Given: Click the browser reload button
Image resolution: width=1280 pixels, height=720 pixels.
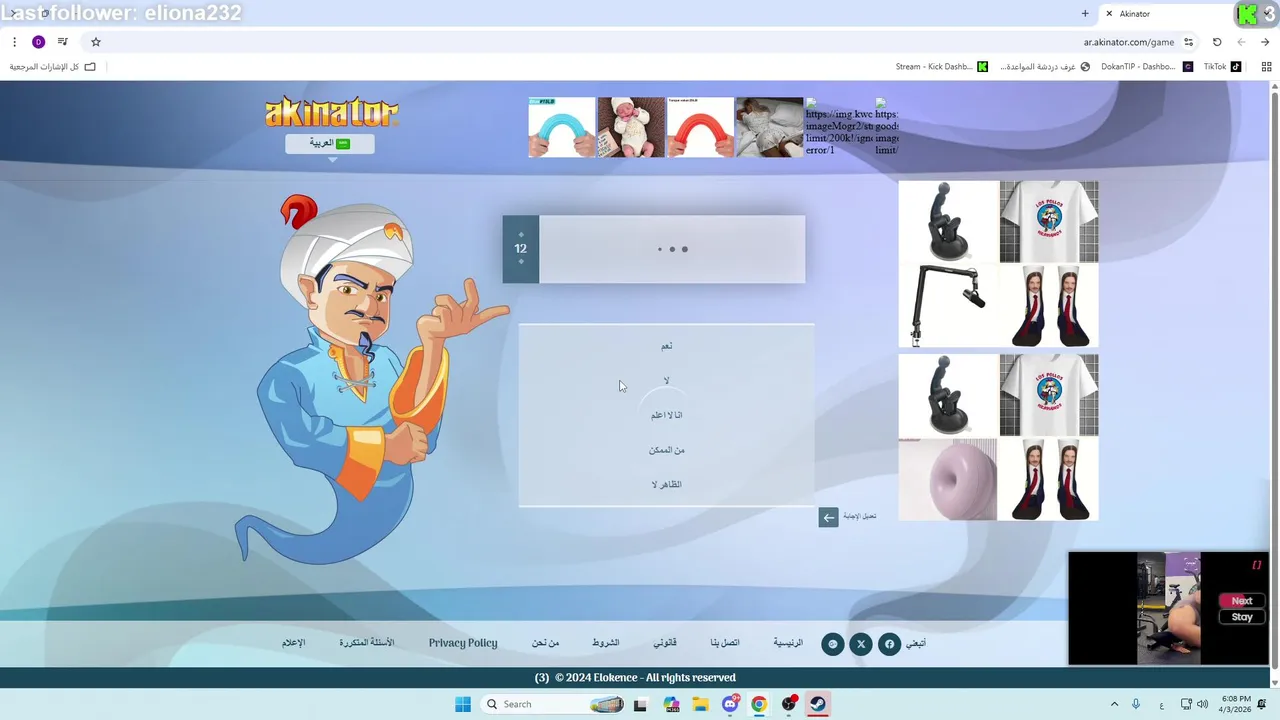Looking at the screenshot, I should [1217, 42].
